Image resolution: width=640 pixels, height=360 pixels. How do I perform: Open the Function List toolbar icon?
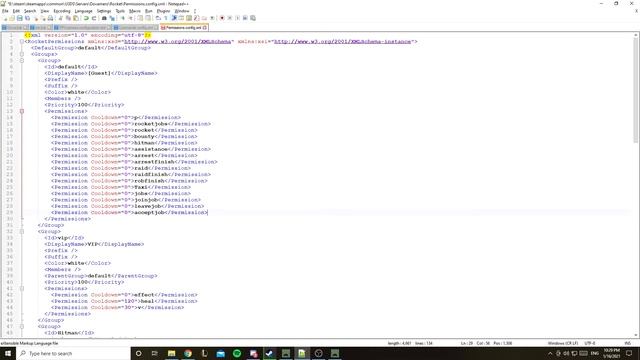[196, 18]
